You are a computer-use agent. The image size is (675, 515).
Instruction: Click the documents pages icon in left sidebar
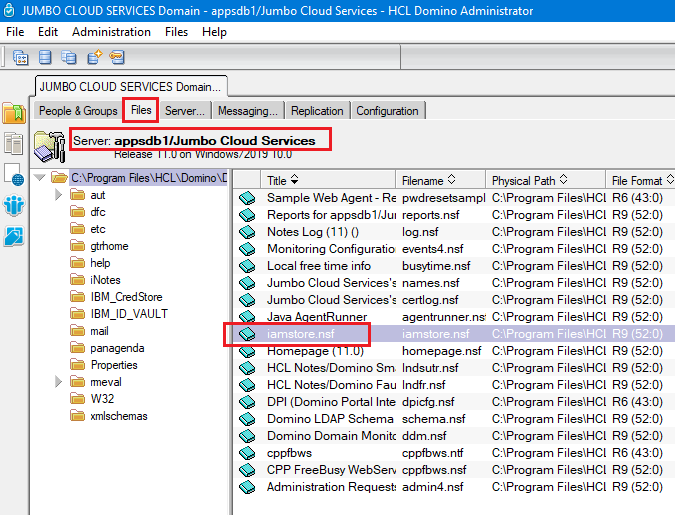point(14,143)
